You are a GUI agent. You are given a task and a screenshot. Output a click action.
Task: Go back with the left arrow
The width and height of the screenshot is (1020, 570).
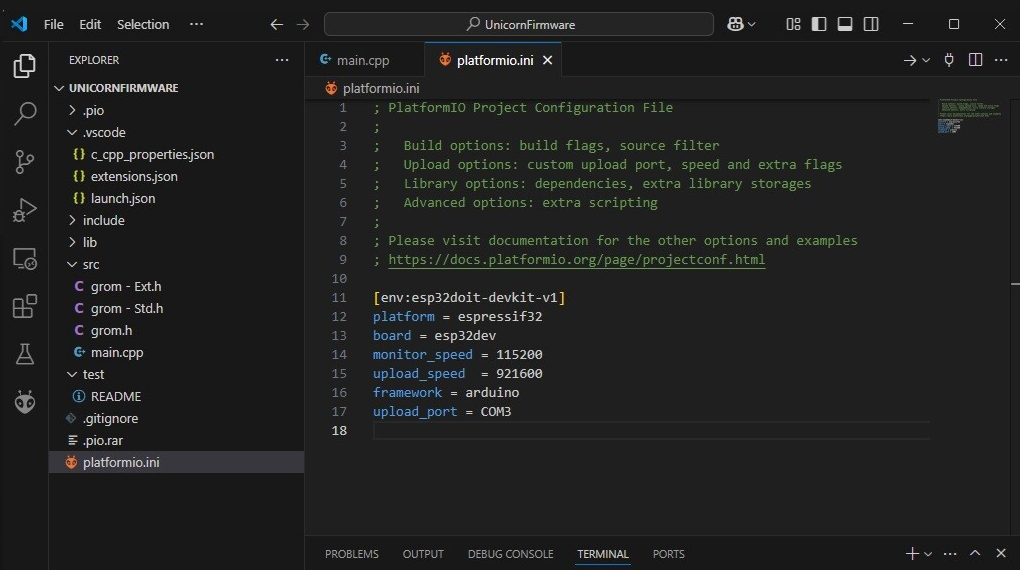[276, 25]
